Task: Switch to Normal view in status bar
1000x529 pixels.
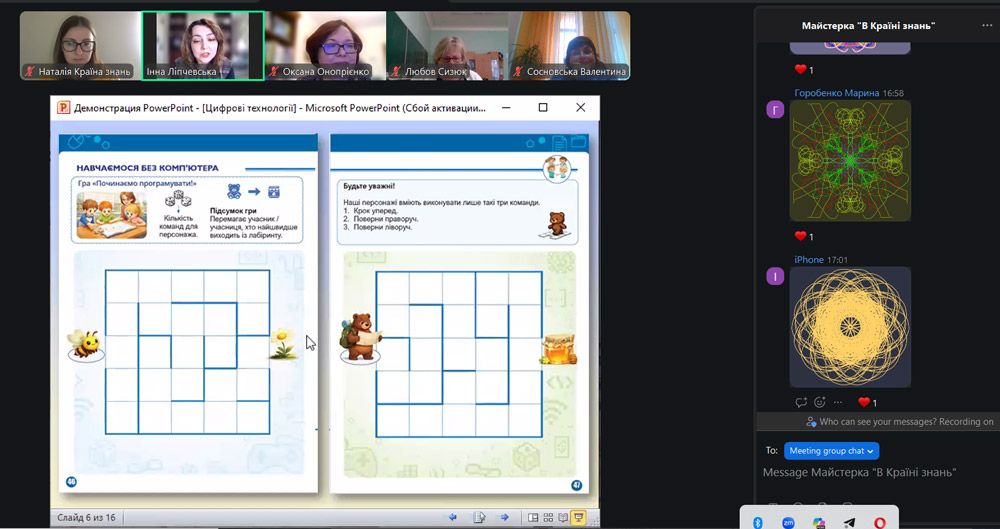Action: point(533,517)
